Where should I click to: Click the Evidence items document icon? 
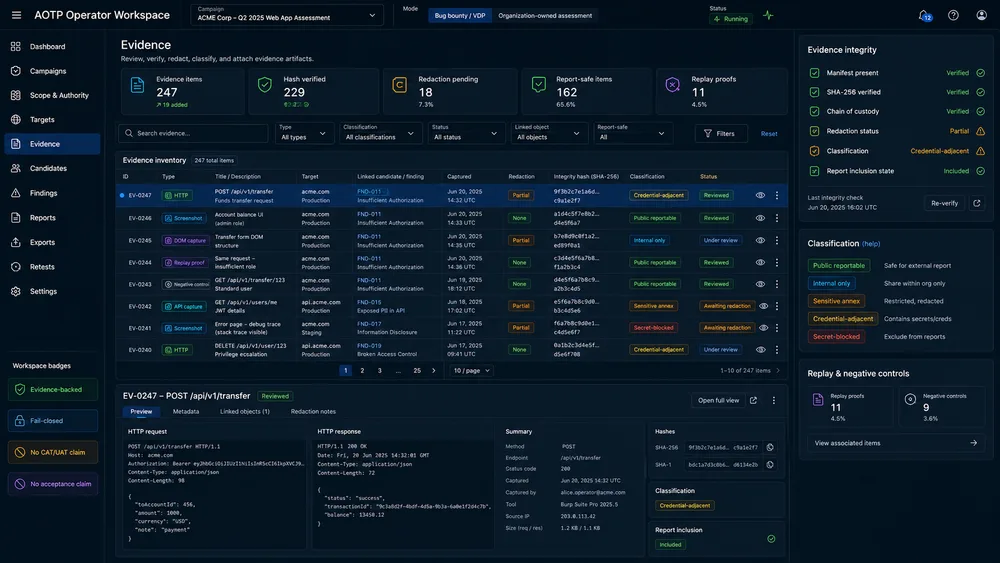point(137,85)
